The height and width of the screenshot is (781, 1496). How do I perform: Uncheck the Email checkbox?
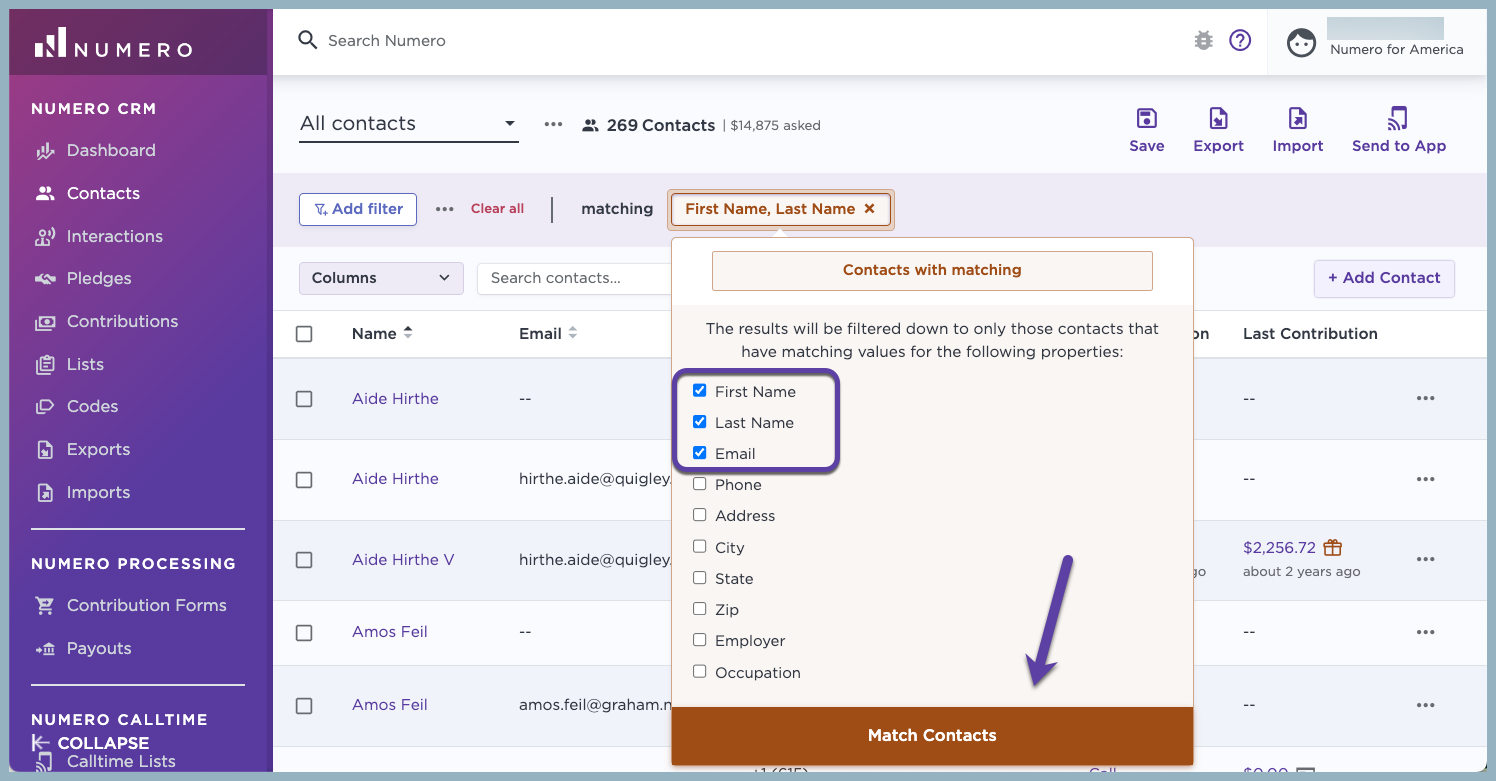point(700,453)
